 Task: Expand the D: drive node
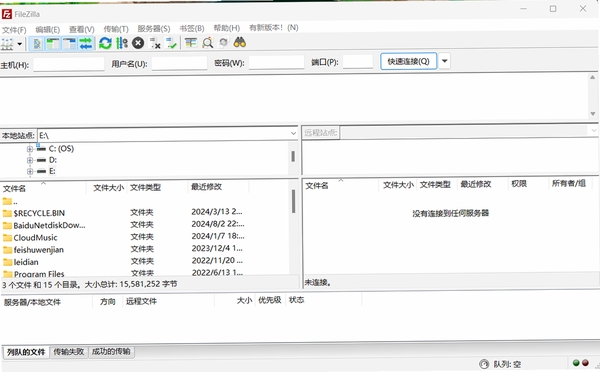click(30, 160)
